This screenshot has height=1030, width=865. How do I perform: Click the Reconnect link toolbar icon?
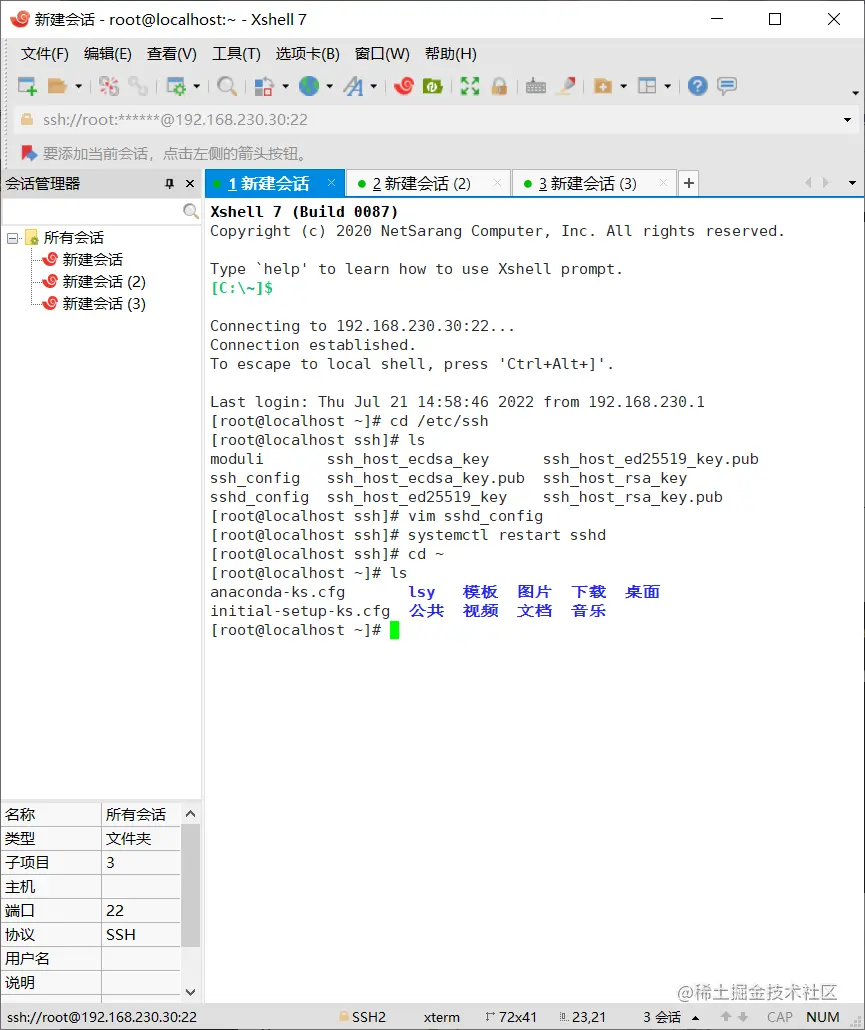(x=138, y=86)
